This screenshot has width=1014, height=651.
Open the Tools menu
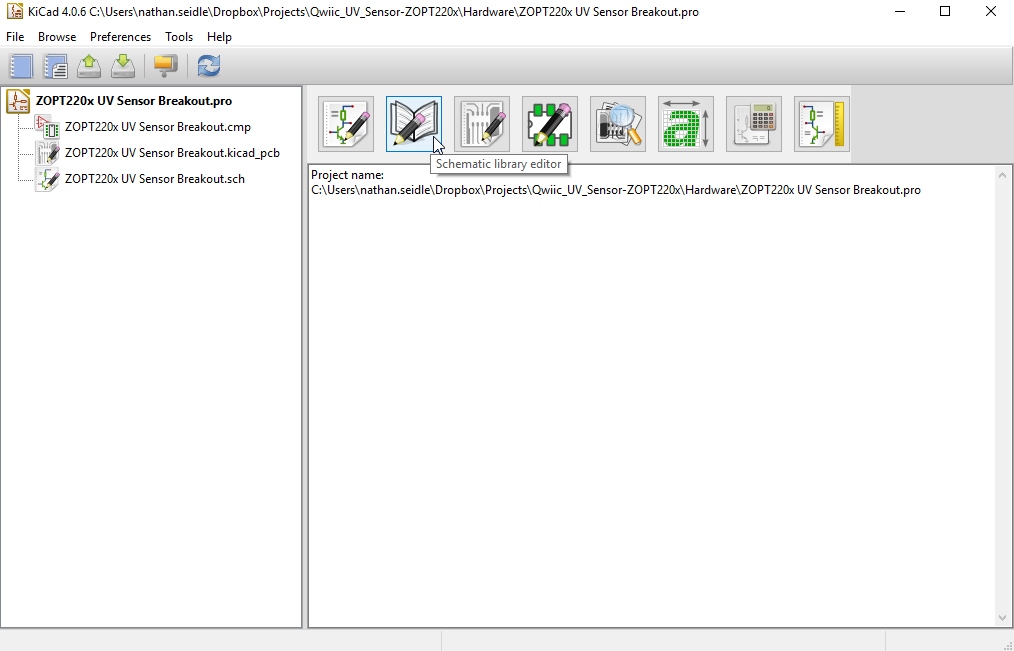[x=178, y=37]
